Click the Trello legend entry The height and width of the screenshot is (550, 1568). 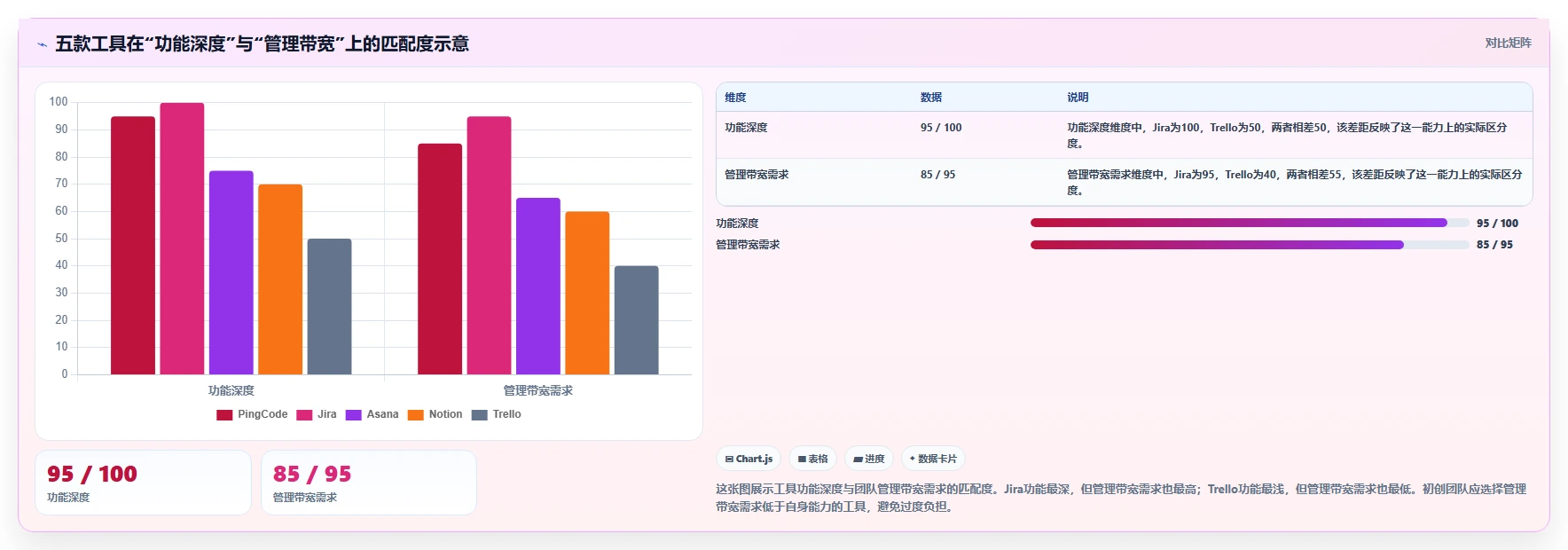[497, 415]
